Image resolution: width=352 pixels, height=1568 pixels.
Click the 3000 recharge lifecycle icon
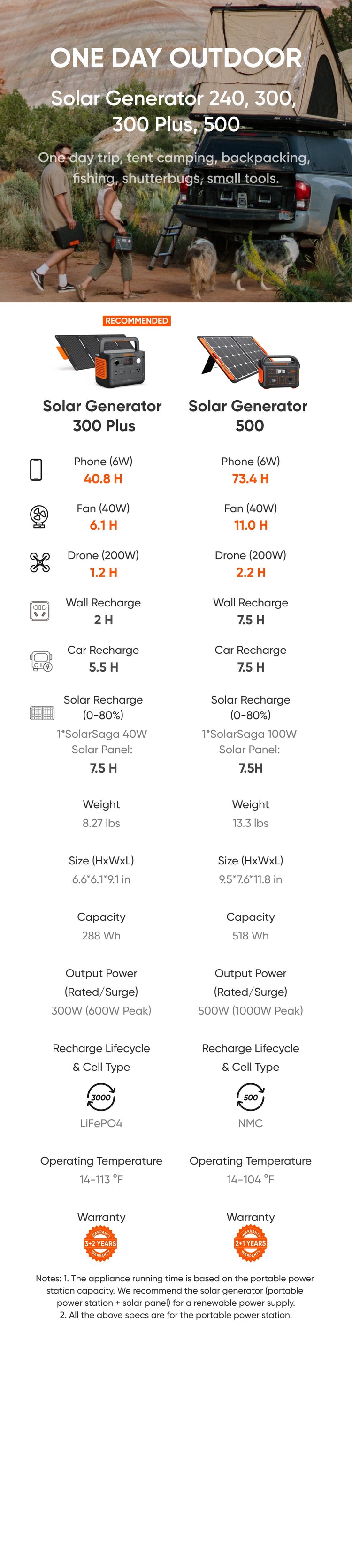tap(101, 1098)
